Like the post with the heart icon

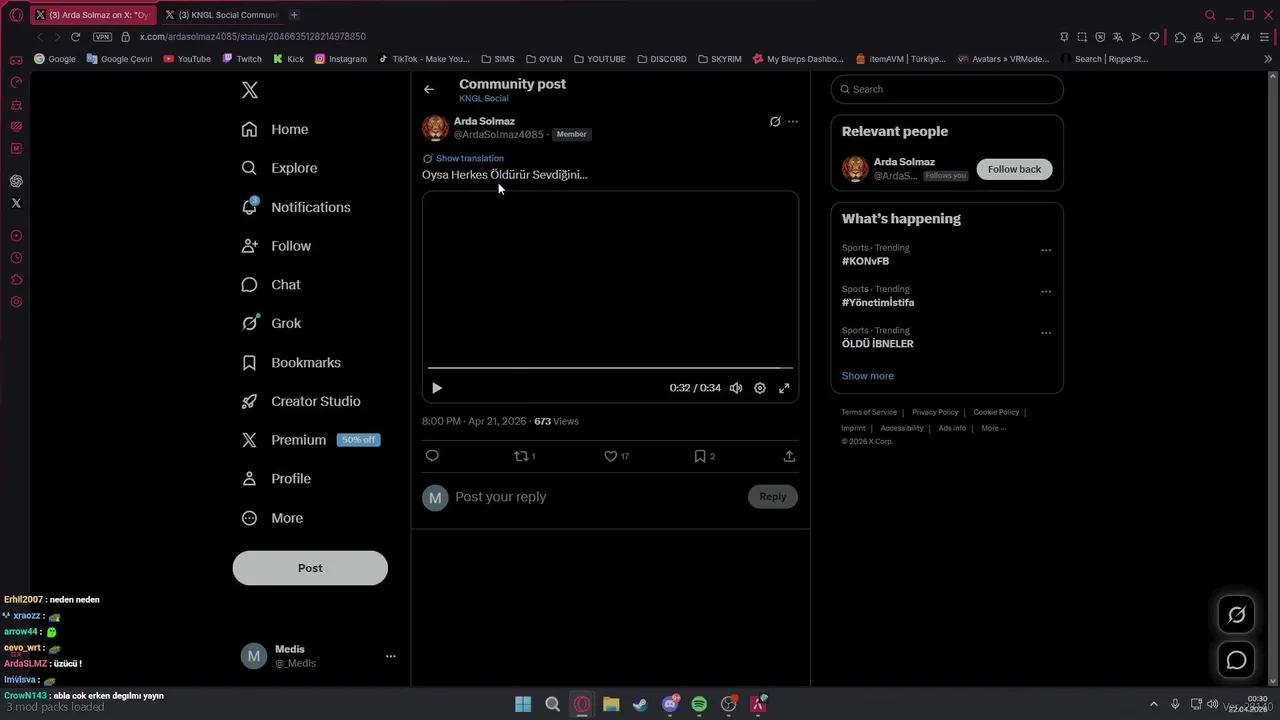[x=611, y=456]
